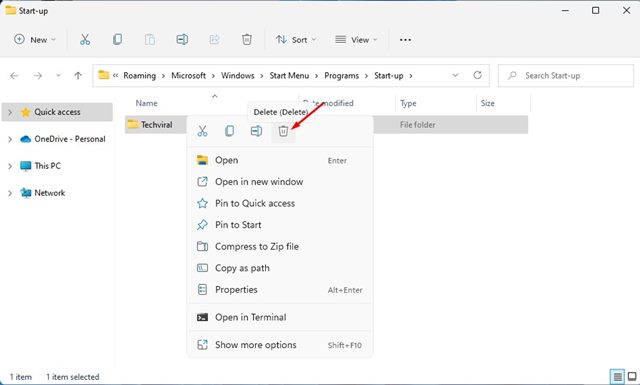Click the Cut icon in the context menu

pyautogui.click(x=202, y=131)
